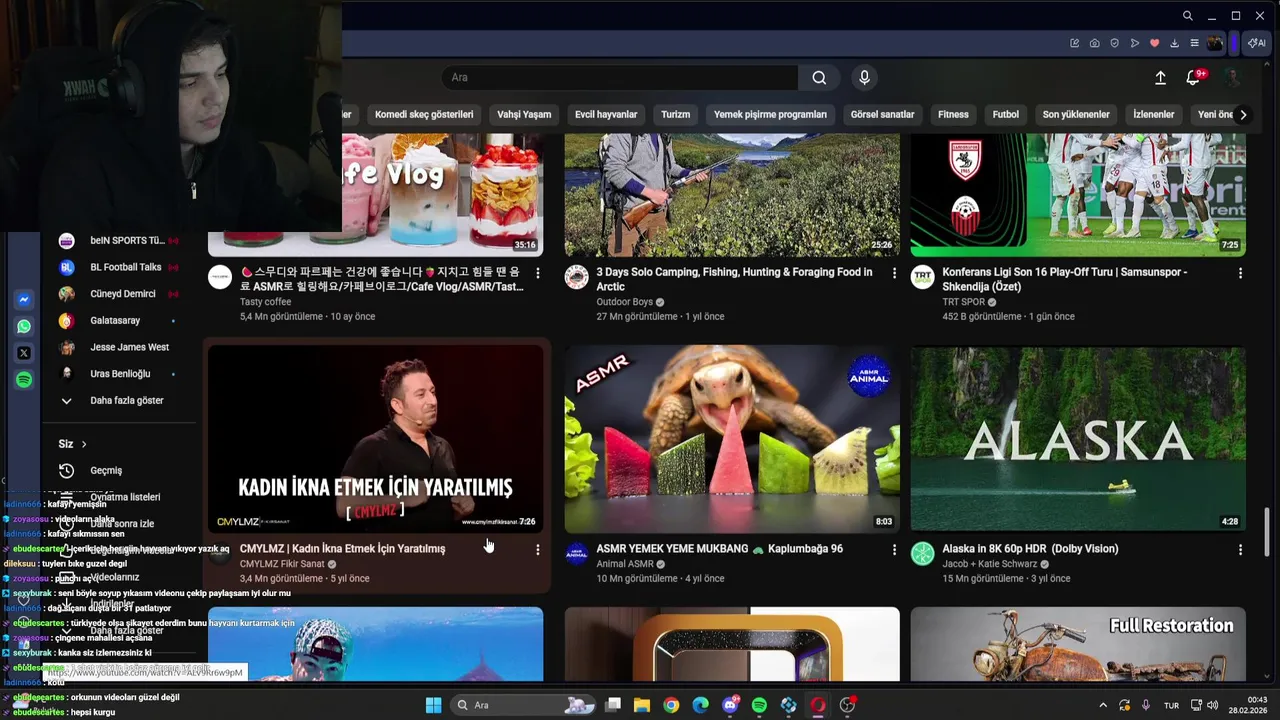Open options menu for Tasty coffee video
This screenshot has width=1280, height=720.
pos(537,273)
